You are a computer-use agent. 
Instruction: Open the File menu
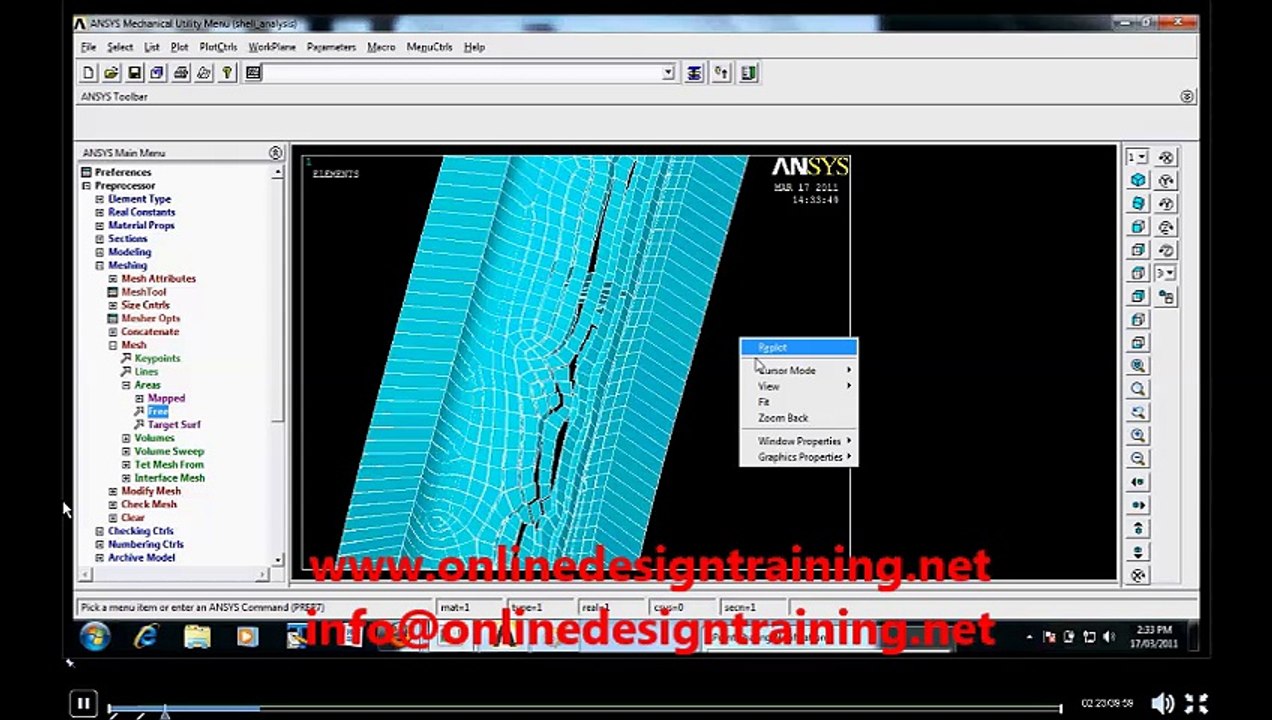pyautogui.click(x=88, y=47)
